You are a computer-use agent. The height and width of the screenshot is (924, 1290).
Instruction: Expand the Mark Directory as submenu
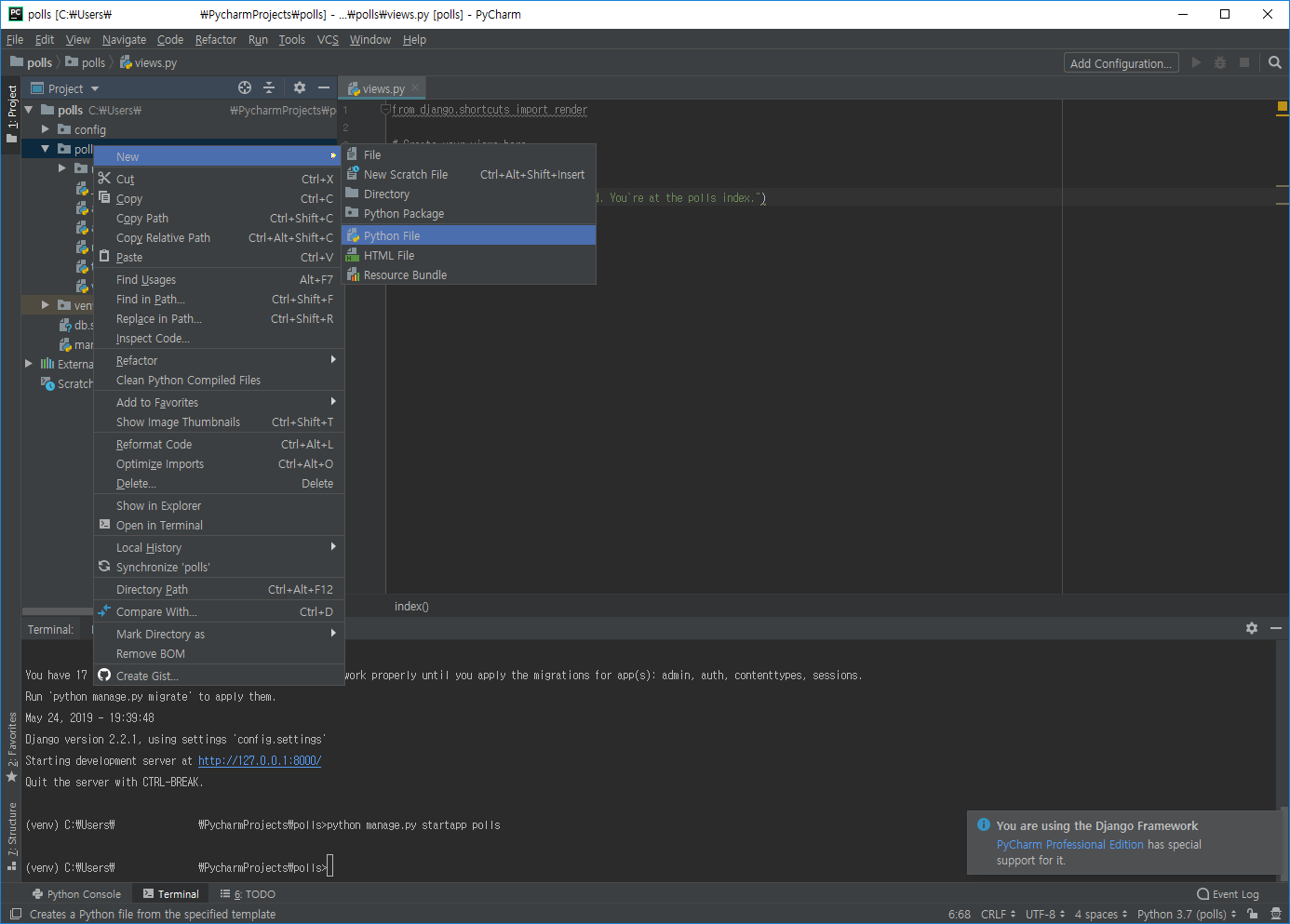click(x=333, y=633)
